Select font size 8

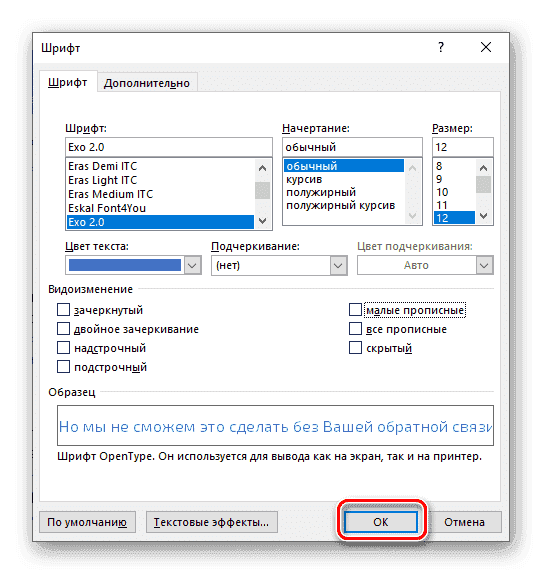[454, 166]
